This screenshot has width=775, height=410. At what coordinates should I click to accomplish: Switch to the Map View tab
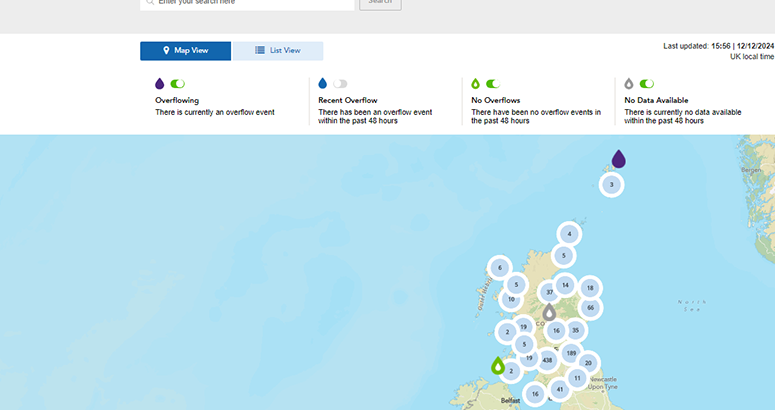pyautogui.click(x=185, y=51)
